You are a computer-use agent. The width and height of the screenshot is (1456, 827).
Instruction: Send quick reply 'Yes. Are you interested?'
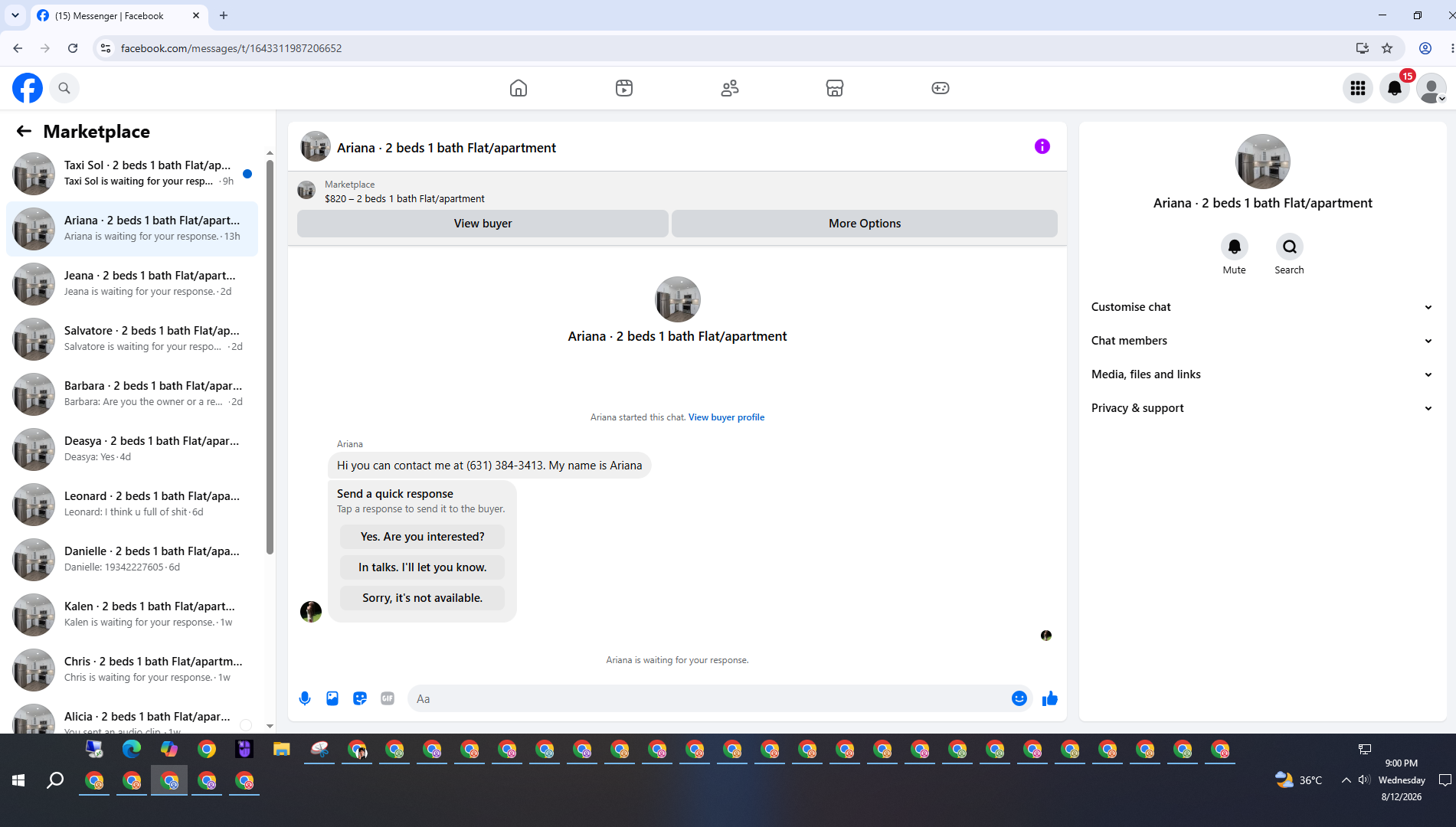pyautogui.click(x=422, y=537)
